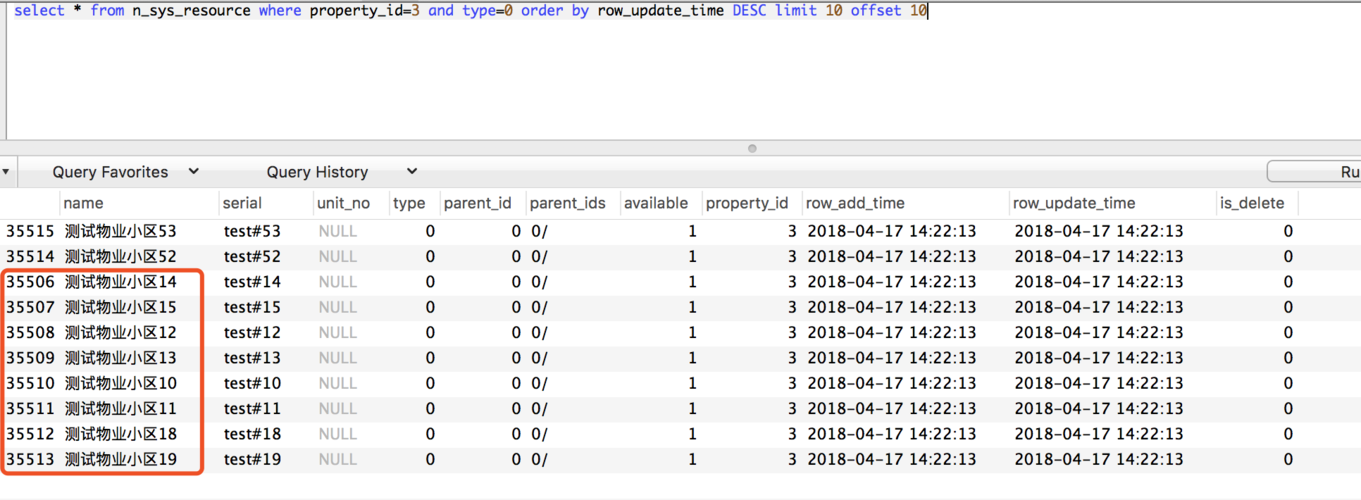Click the split pane divider handle dot
The width and height of the screenshot is (1361, 500).
tap(752, 148)
